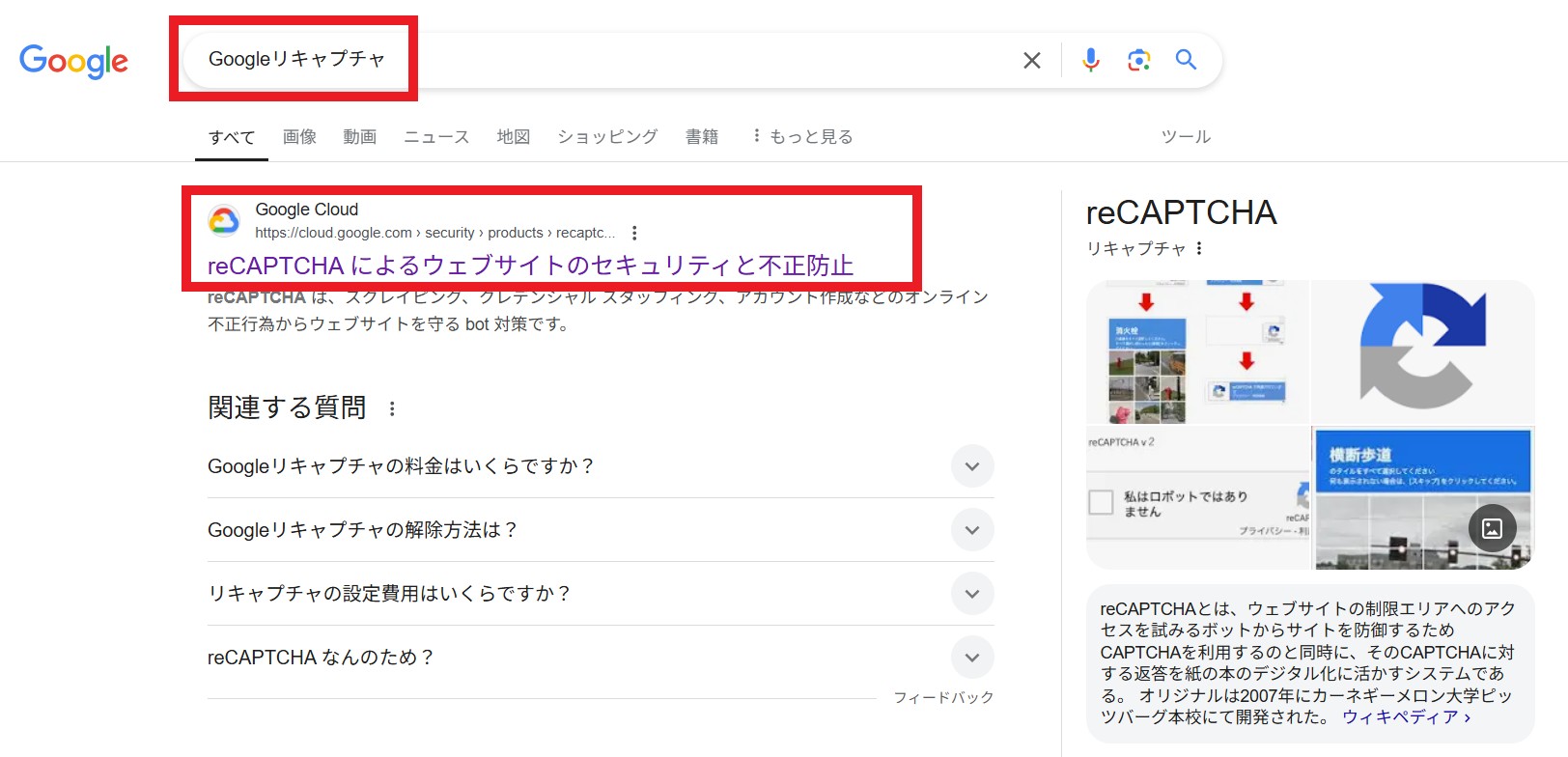Open three-dot menu beside リキャプチャ subtitle

1199,248
